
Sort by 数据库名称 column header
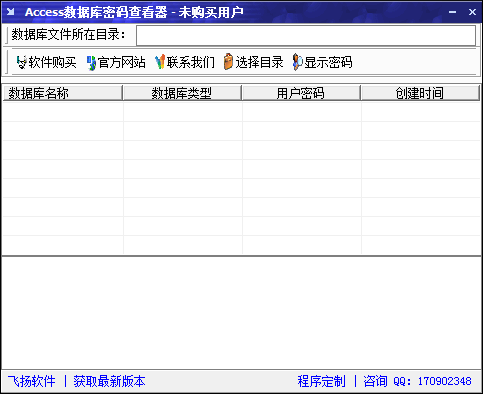(x=63, y=93)
